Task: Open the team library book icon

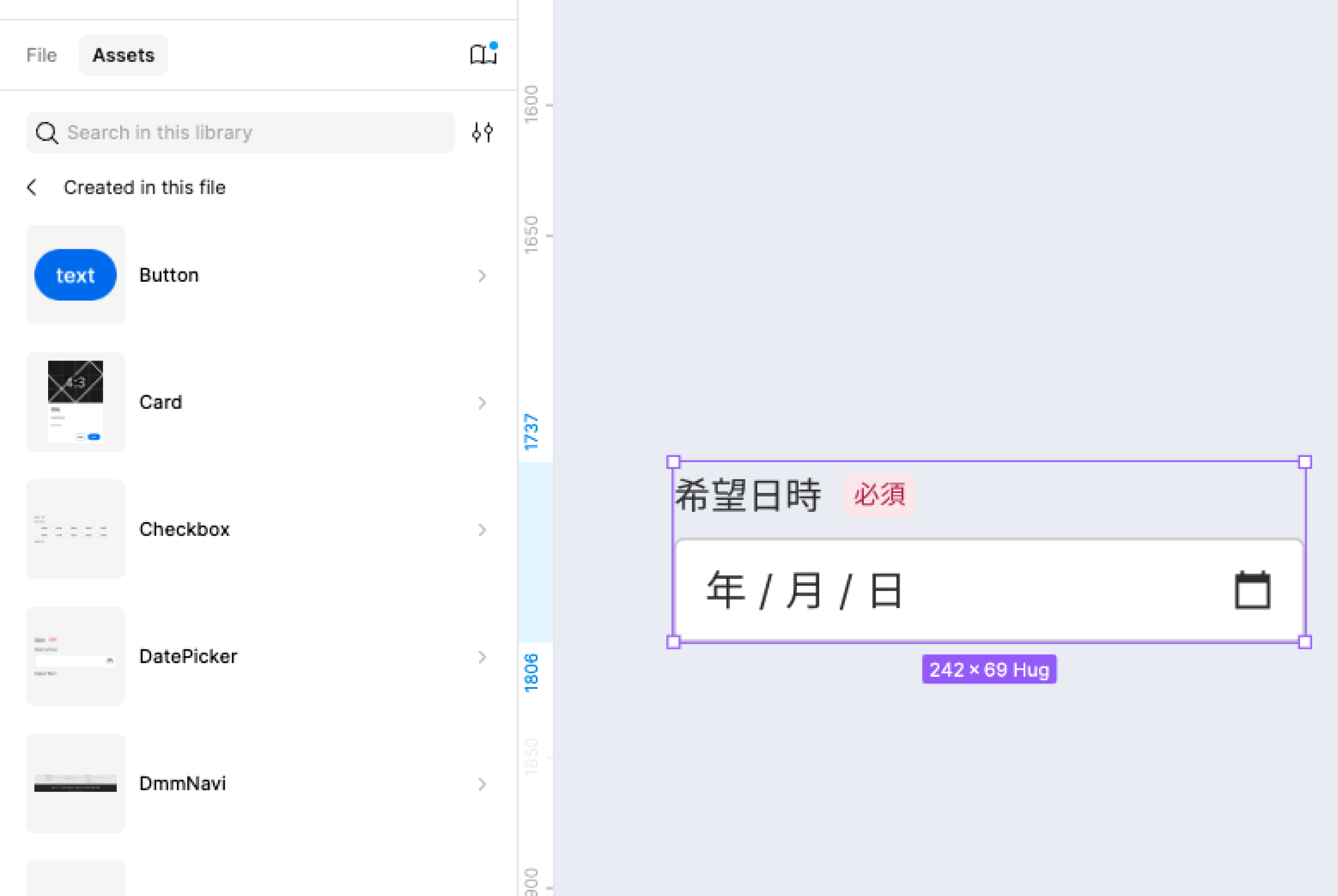Action: click(x=483, y=55)
